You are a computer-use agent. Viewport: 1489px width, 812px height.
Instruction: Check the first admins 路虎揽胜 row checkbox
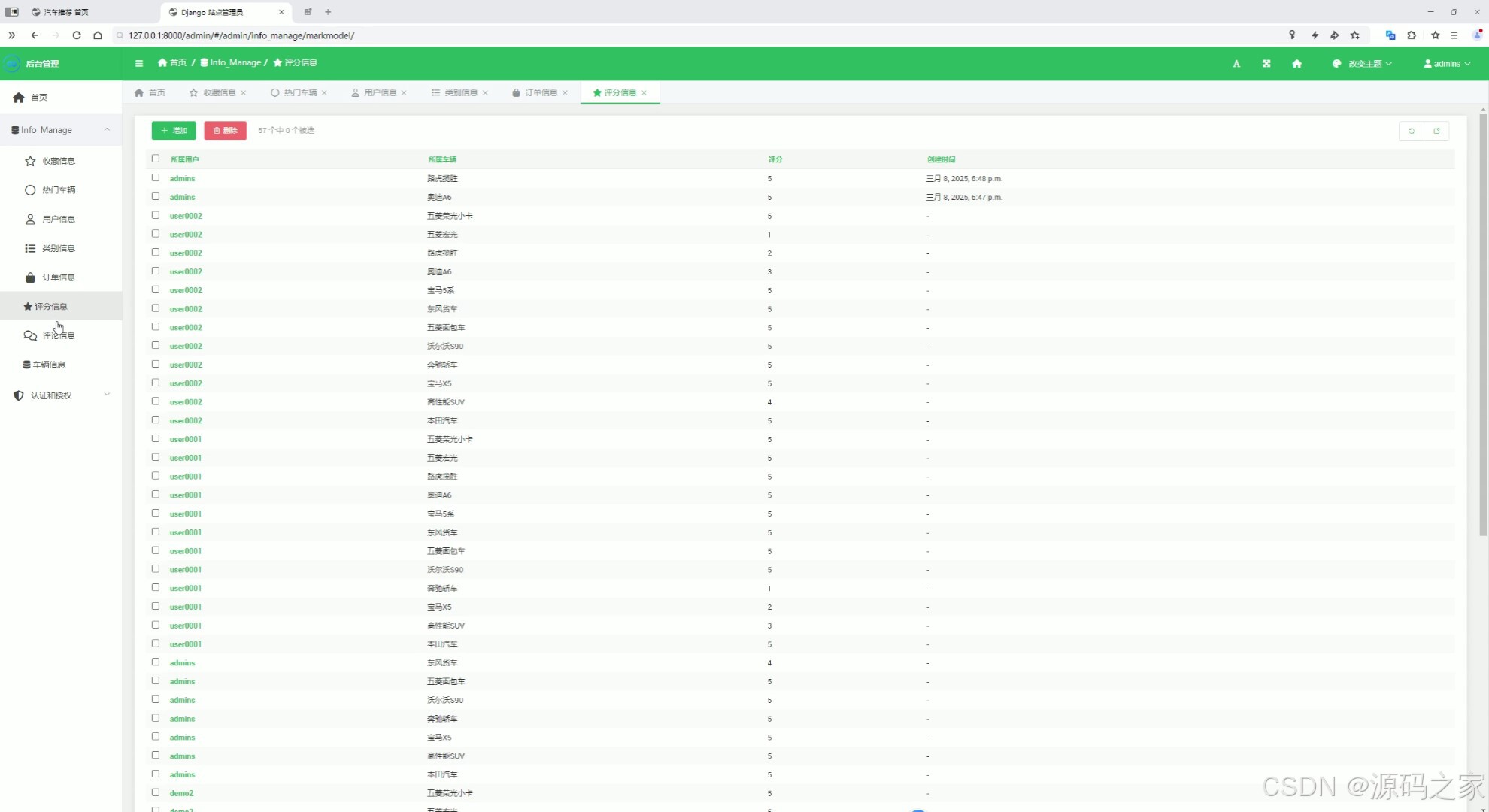pos(156,178)
